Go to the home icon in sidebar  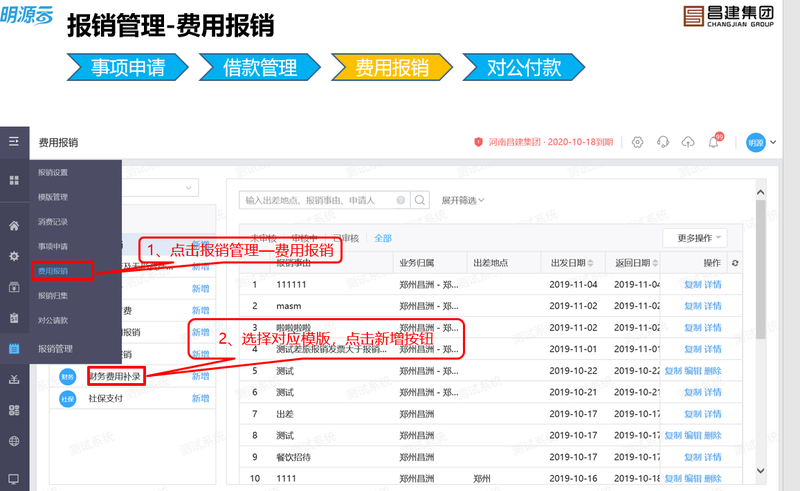[x=14, y=226]
